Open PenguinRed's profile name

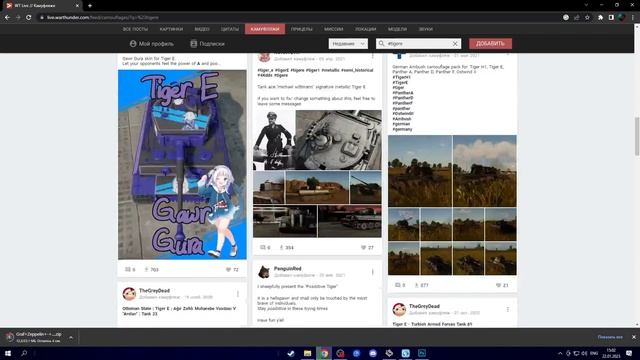pyautogui.click(x=287, y=269)
